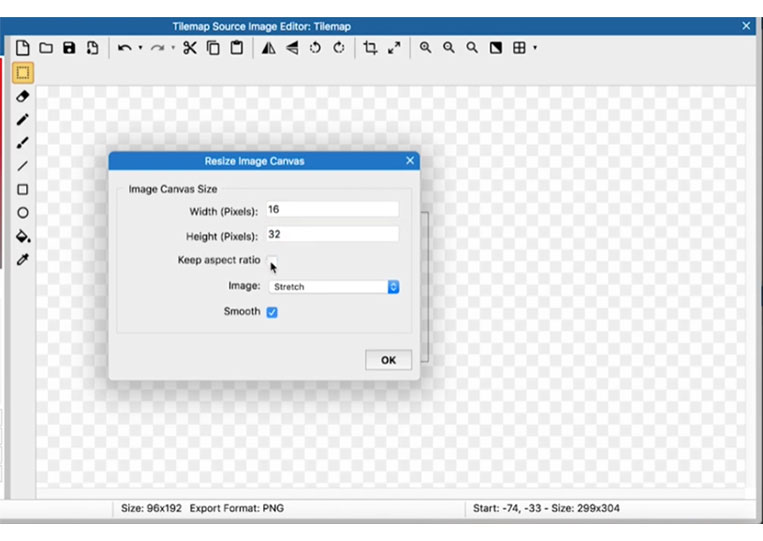This screenshot has width=763, height=541.
Task: Uncheck the Smooth checkbox
Action: point(272,312)
